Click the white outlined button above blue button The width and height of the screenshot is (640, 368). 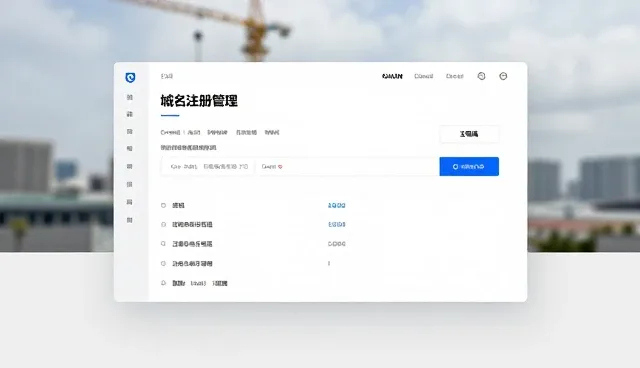coord(469,134)
